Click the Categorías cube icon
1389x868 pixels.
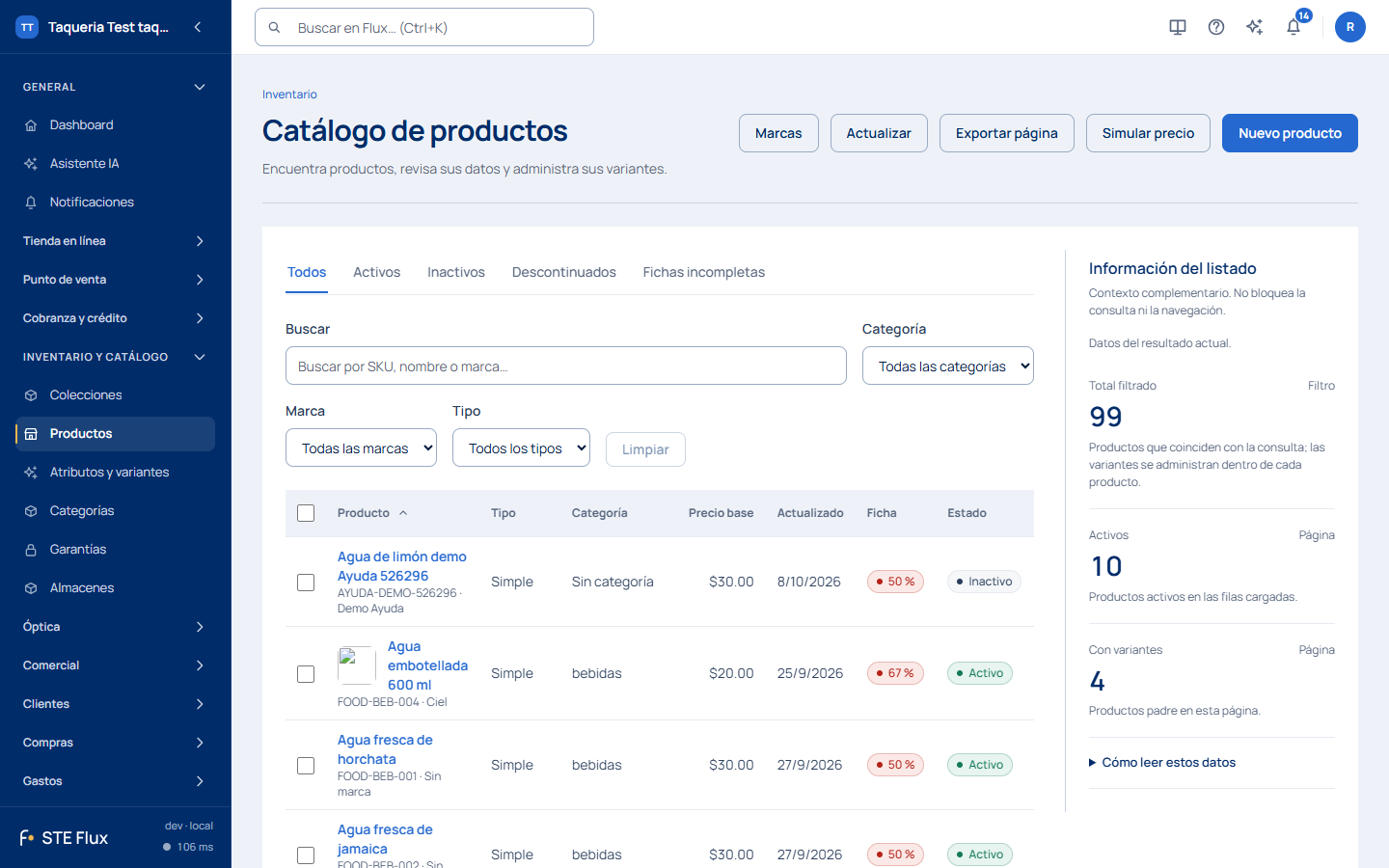coord(31,511)
